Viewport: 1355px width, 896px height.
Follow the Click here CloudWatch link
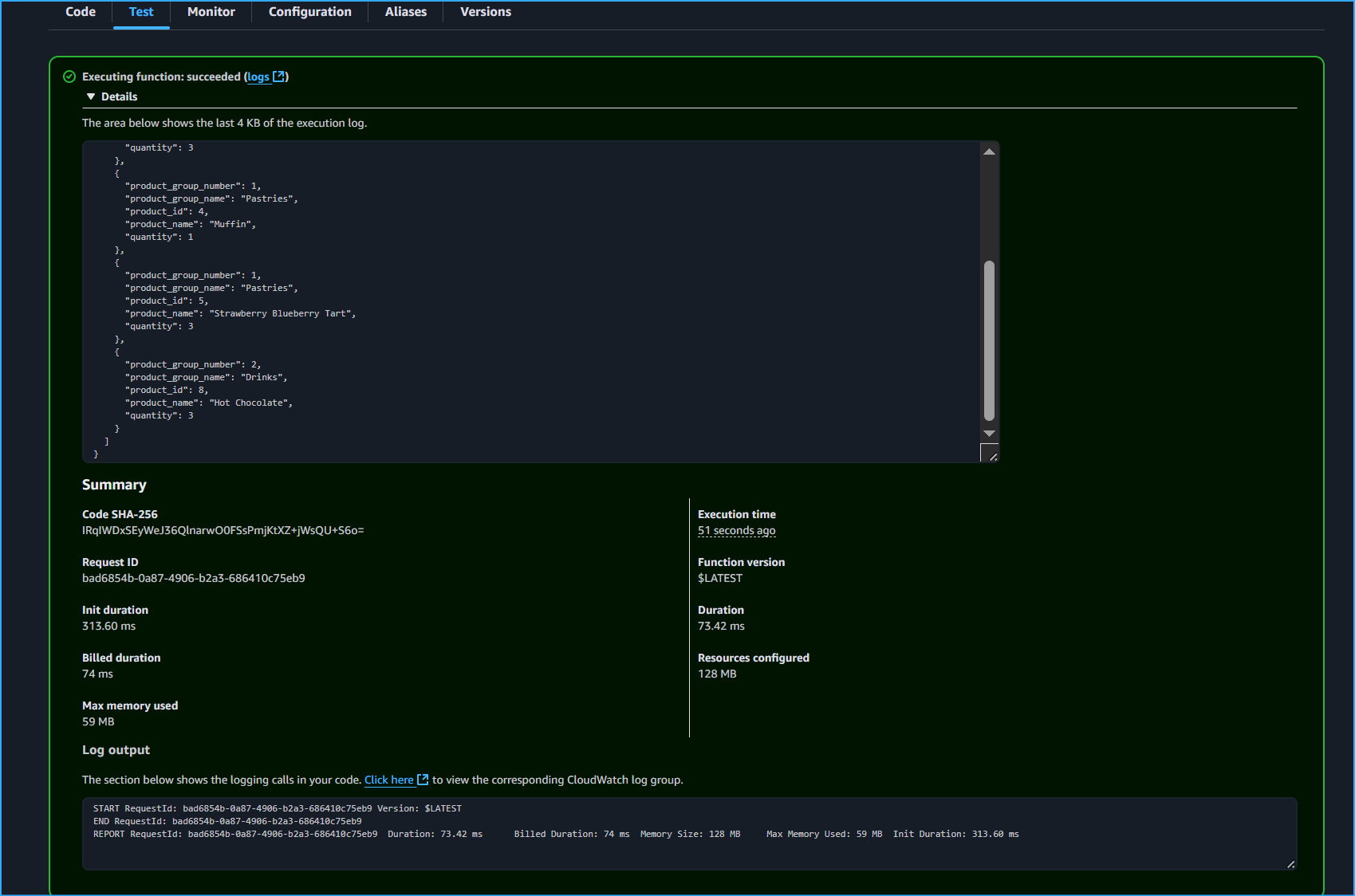click(x=388, y=780)
